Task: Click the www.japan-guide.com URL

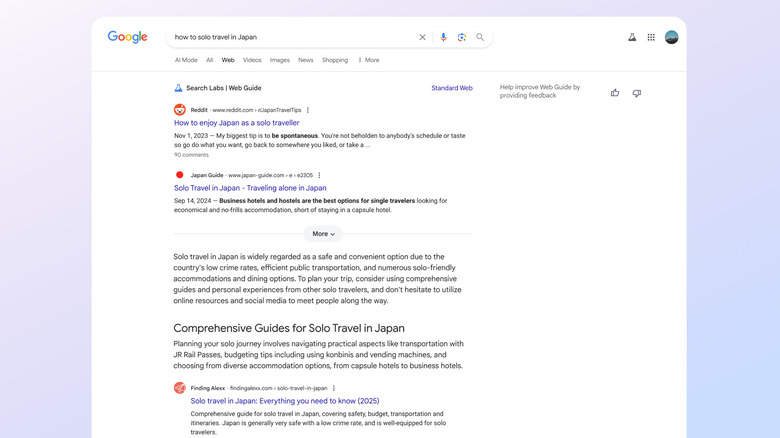Action: point(270,175)
